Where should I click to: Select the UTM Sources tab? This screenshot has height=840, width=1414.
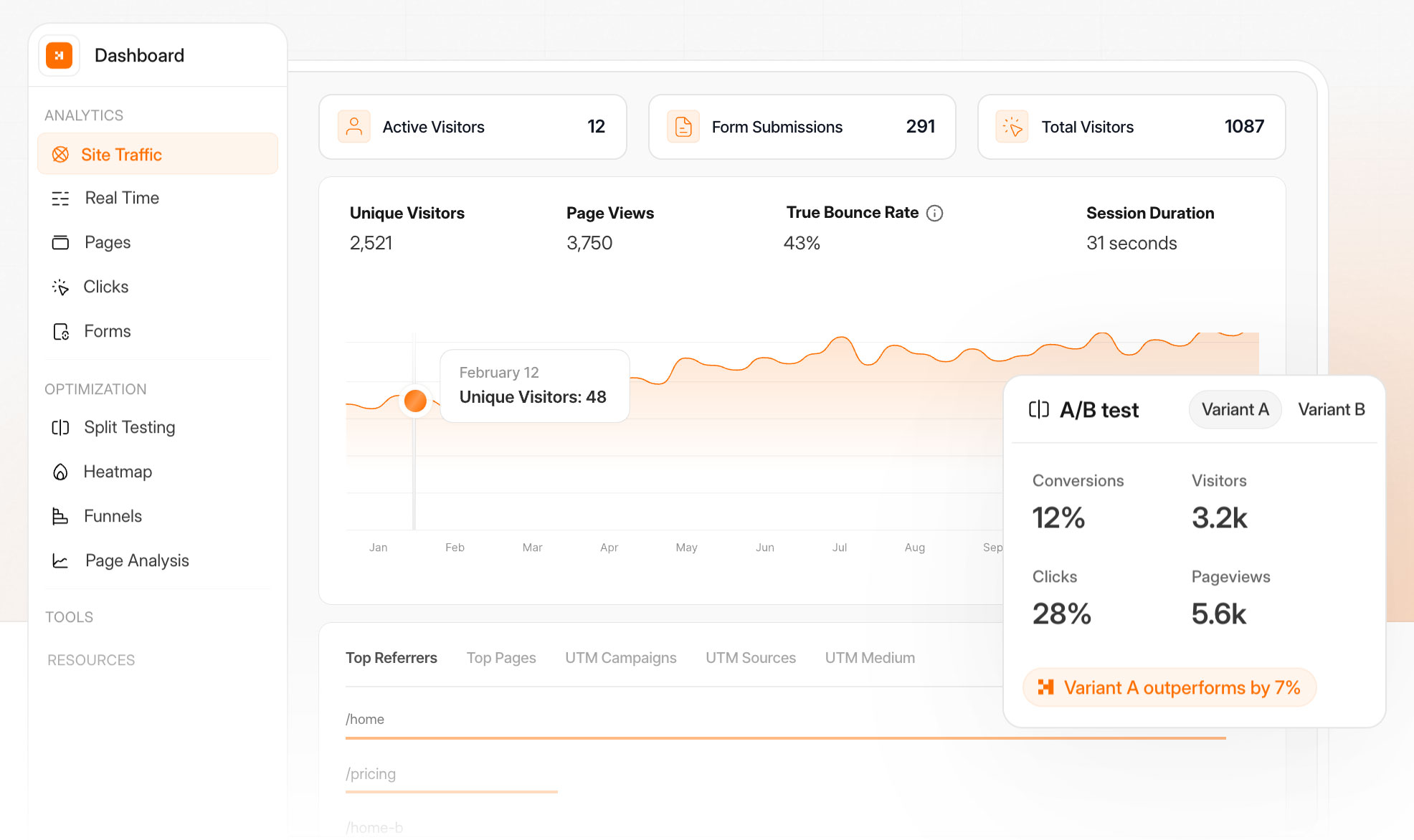(750, 658)
